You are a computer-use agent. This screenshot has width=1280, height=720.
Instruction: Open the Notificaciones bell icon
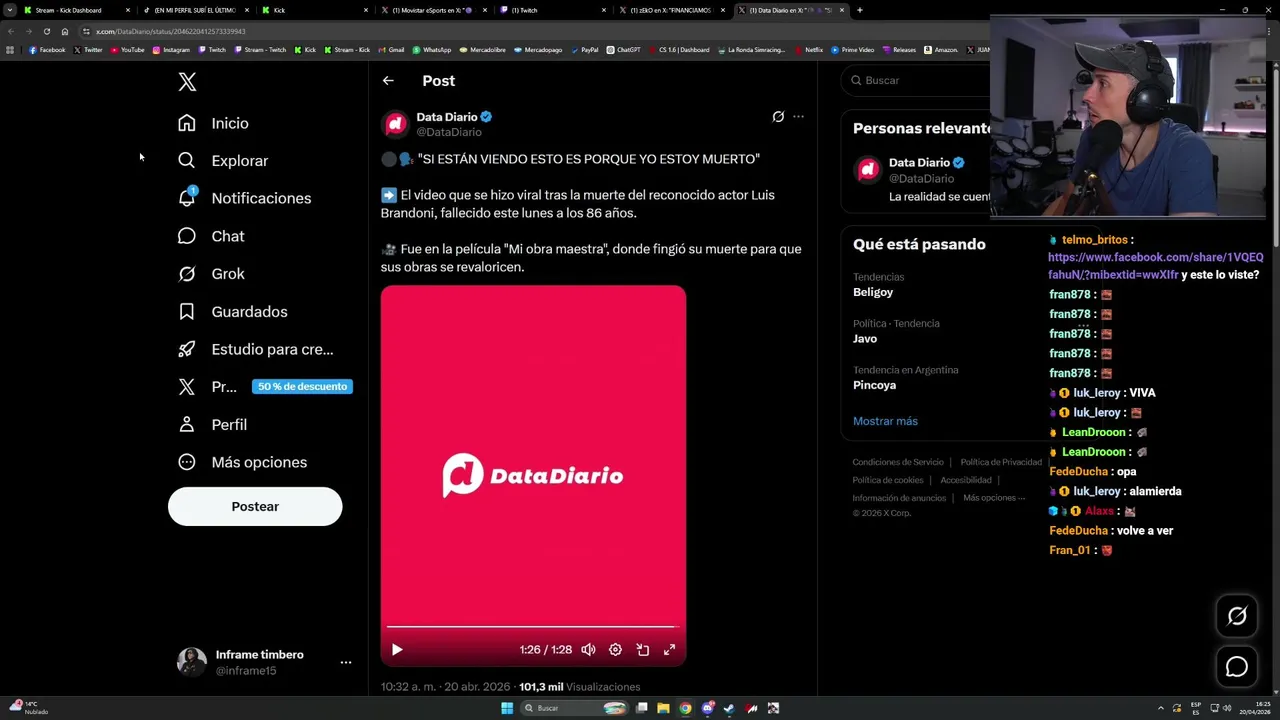(187, 198)
